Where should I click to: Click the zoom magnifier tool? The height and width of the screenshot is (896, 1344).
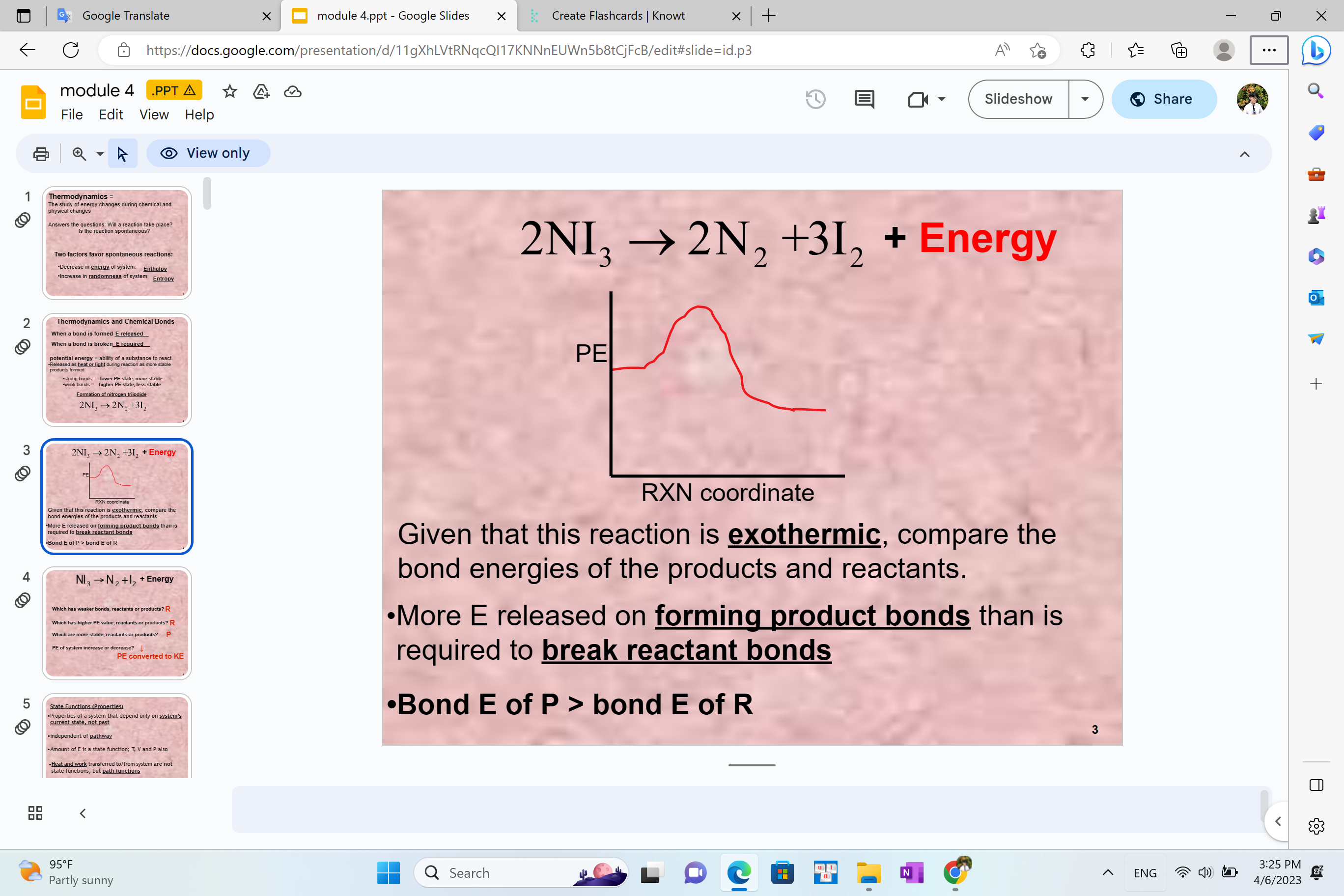[80, 154]
